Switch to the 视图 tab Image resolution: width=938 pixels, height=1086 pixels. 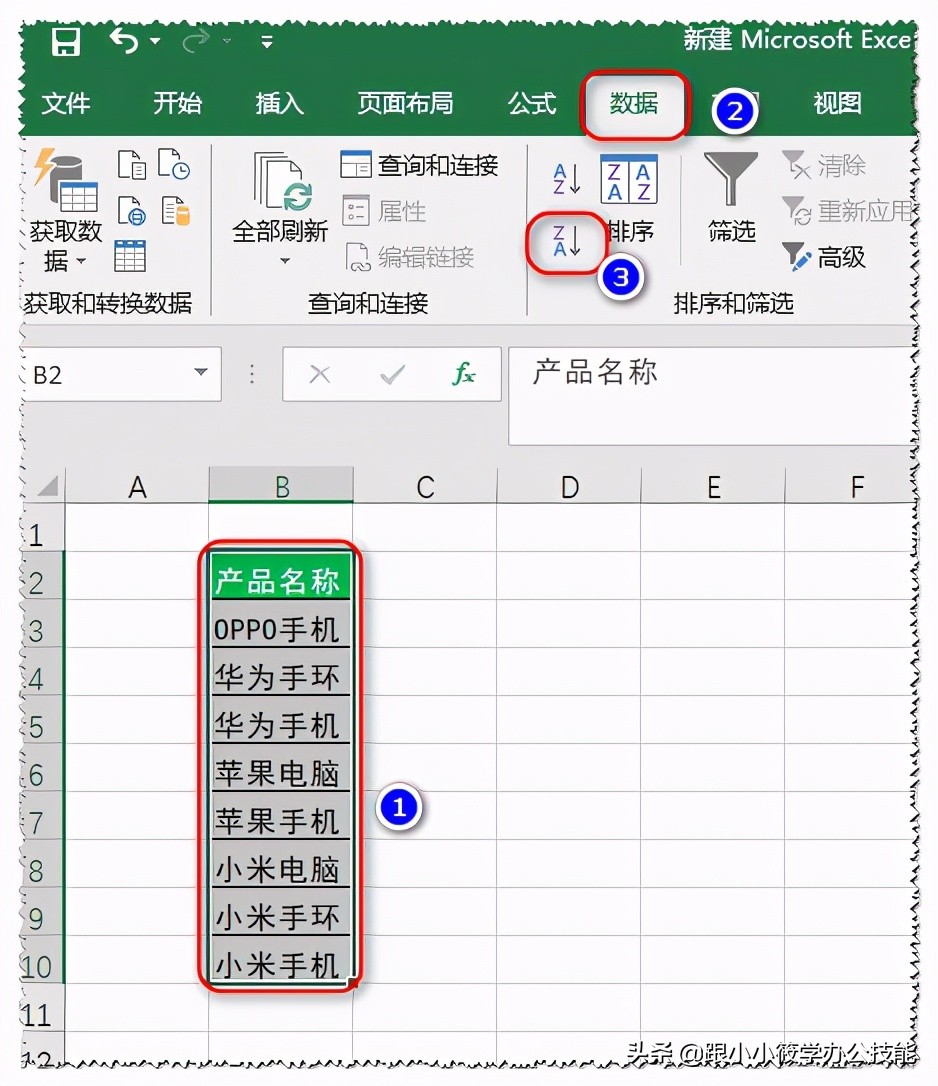(838, 103)
